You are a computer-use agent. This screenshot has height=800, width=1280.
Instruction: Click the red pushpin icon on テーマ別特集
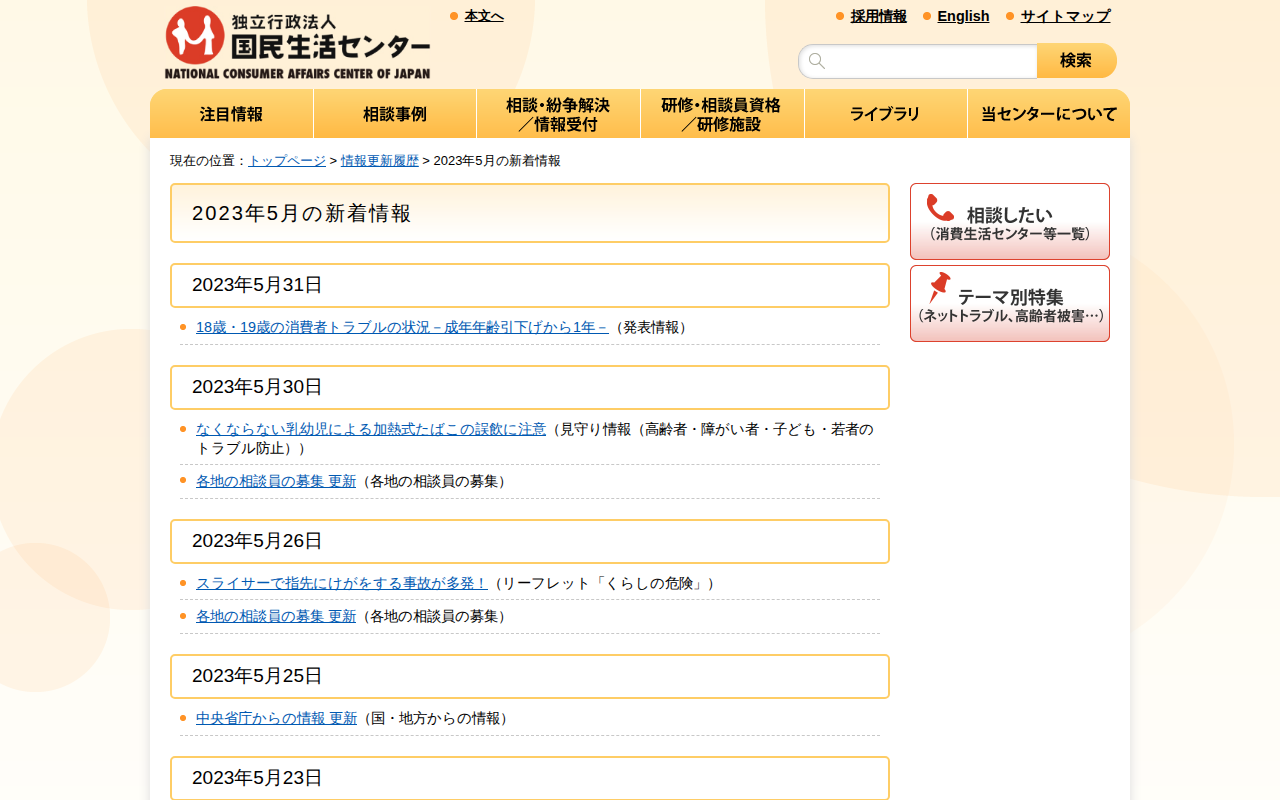click(x=939, y=288)
